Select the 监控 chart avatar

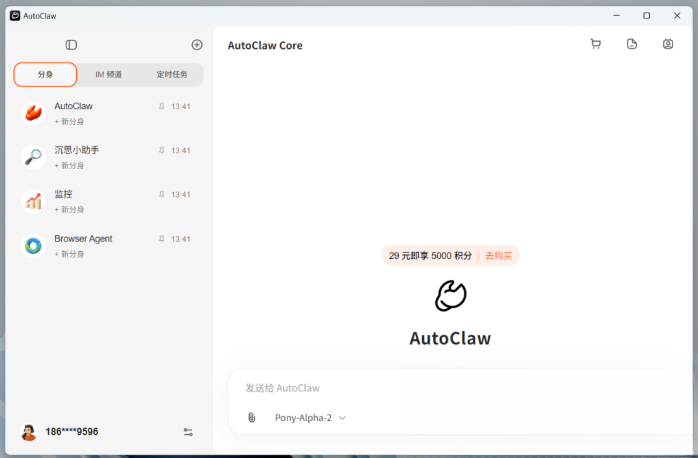(33, 201)
